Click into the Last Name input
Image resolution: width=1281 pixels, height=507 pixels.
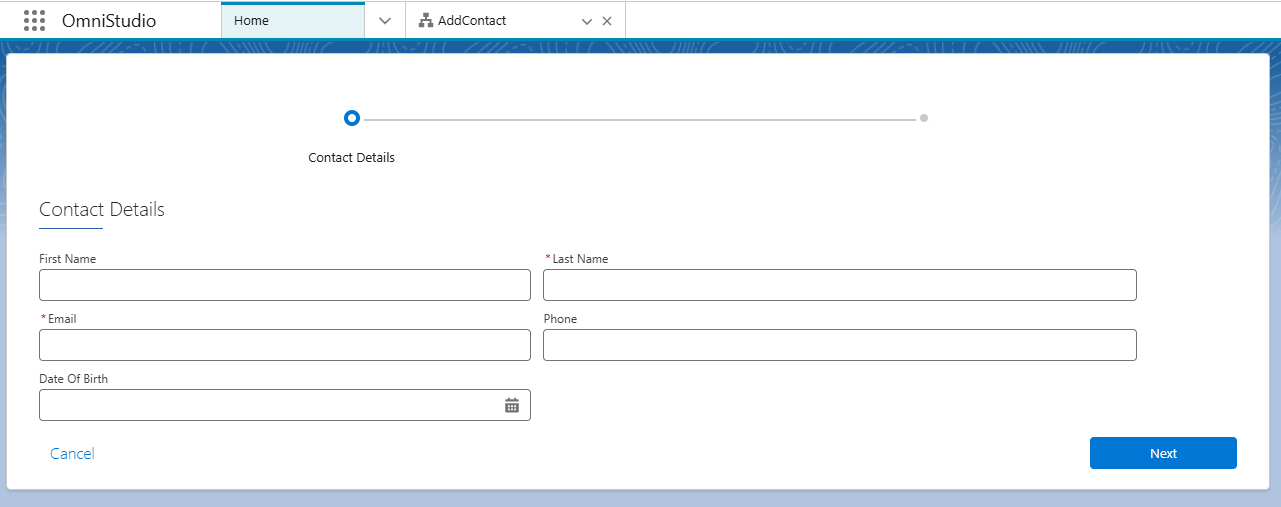tap(839, 285)
